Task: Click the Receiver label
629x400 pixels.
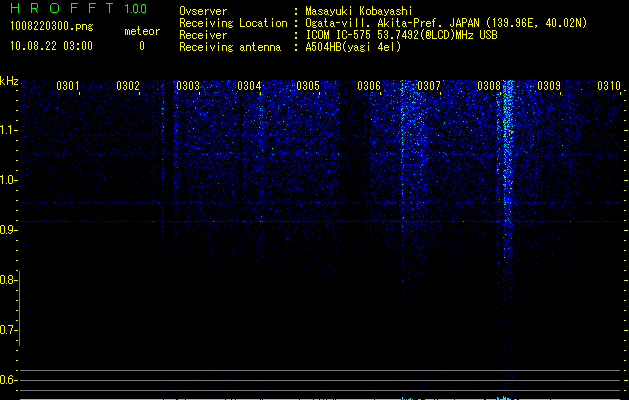Action: [x=203, y=35]
